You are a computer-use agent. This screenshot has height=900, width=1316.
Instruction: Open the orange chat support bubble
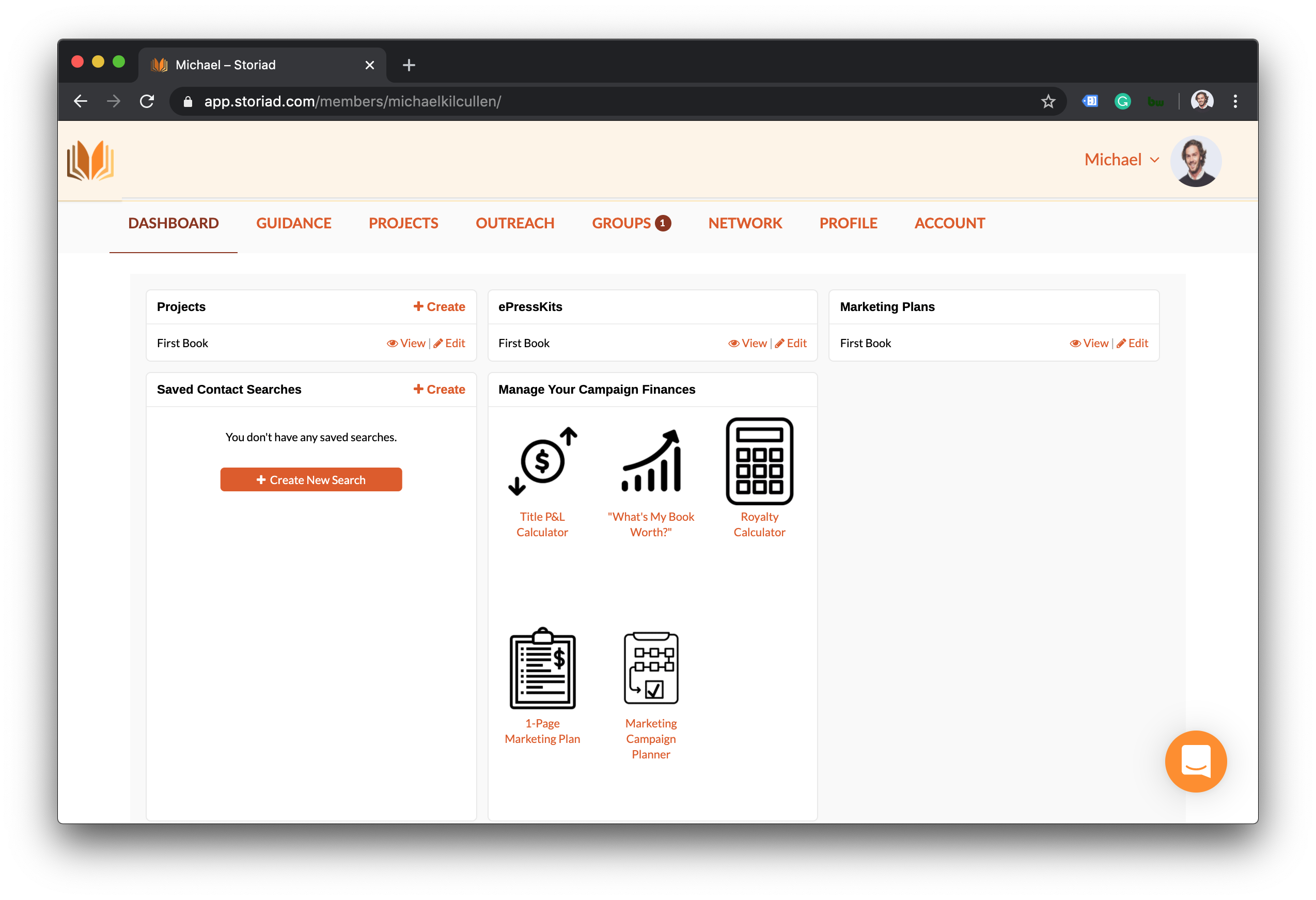click(1195, 761)
